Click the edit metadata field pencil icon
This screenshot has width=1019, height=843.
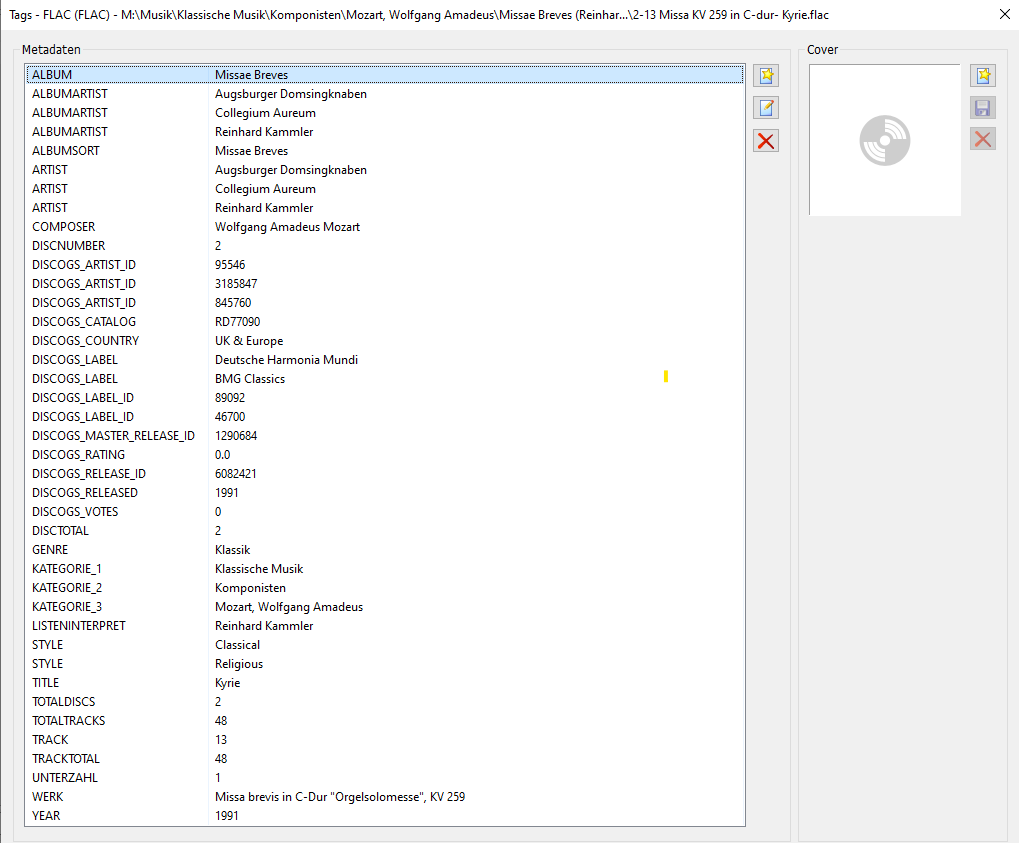pyautogui.click(x=766, y=108)
